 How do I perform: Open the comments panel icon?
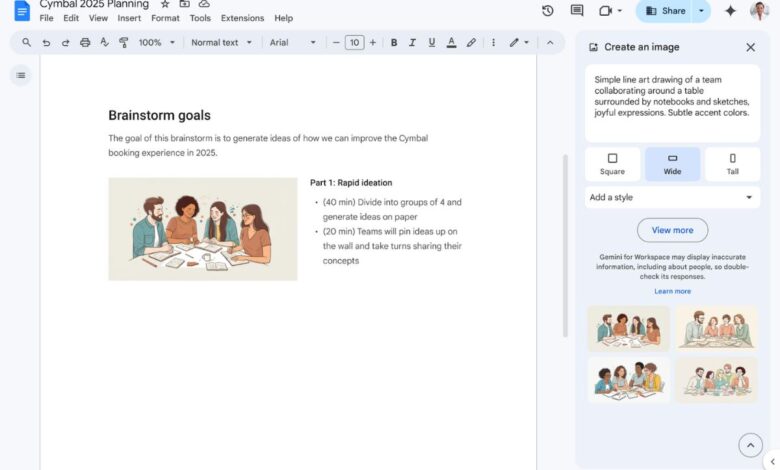[x=577, y=10]
